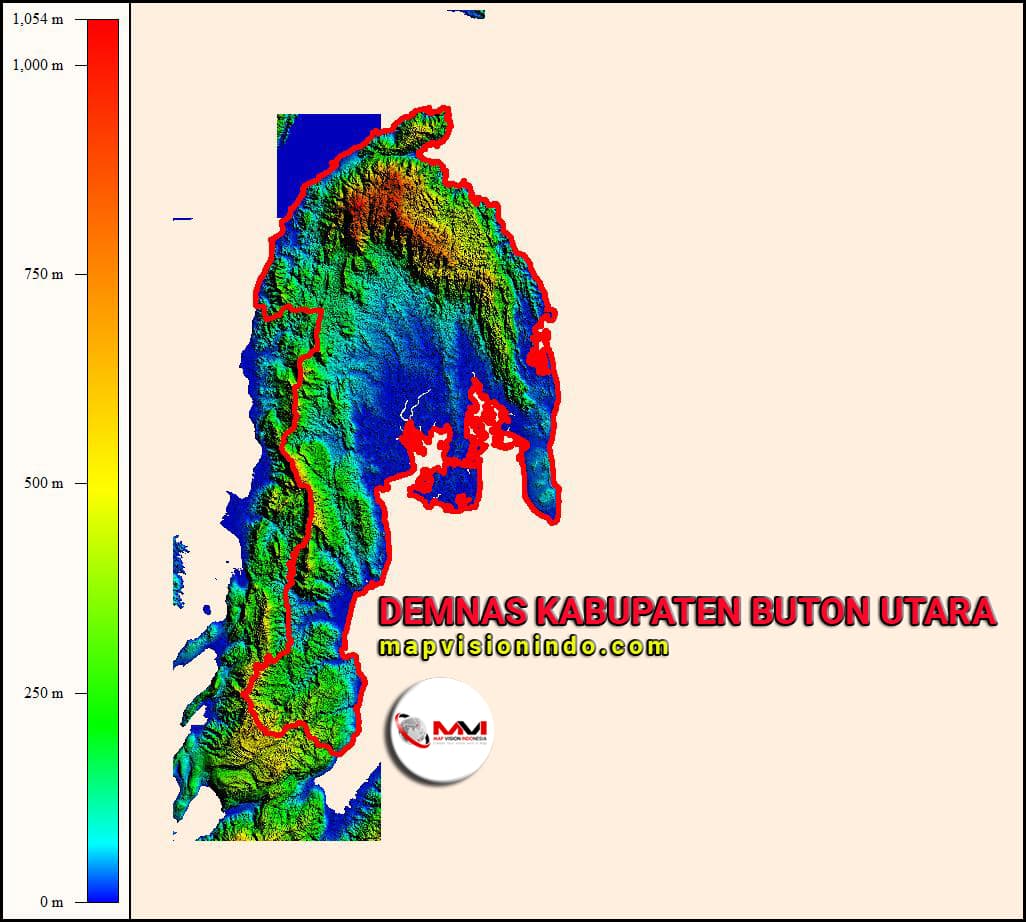Expand the 250 m legend level
Screen dimensions: 1026x922
click(42, 692)
